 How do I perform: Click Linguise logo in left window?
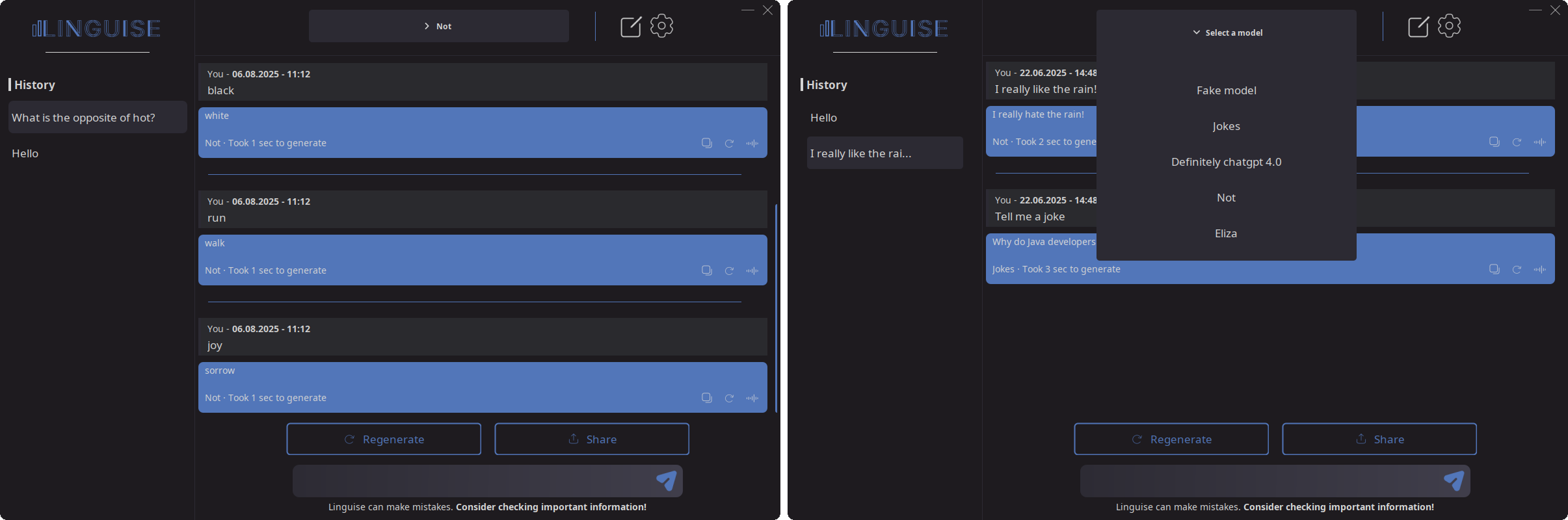(96, 28)
